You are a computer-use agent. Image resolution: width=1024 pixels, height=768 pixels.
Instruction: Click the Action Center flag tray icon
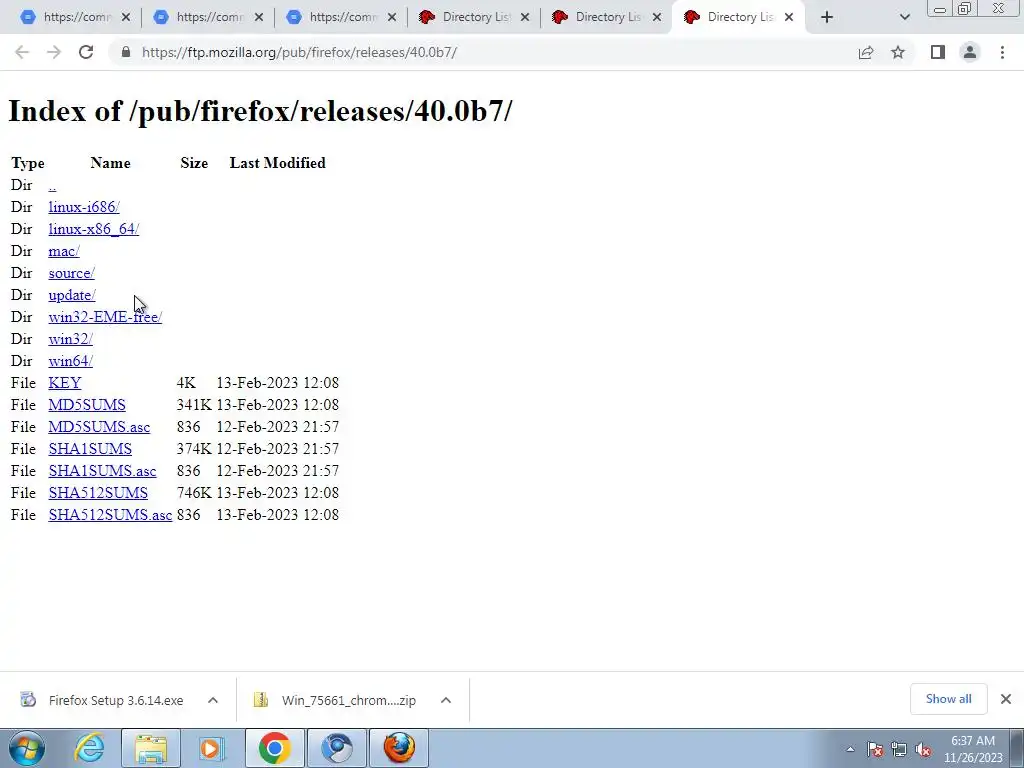[x=875, y=749]
